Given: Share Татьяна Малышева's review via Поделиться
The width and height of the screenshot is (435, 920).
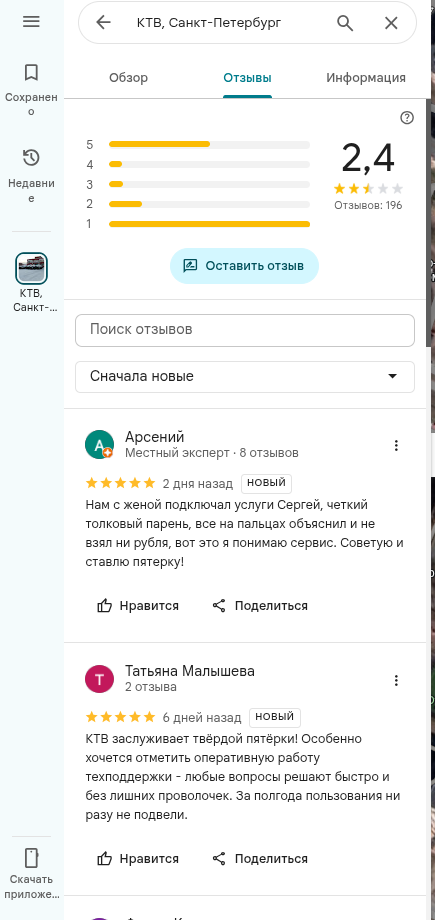Looking at the screenshot, I should [259, 859].
